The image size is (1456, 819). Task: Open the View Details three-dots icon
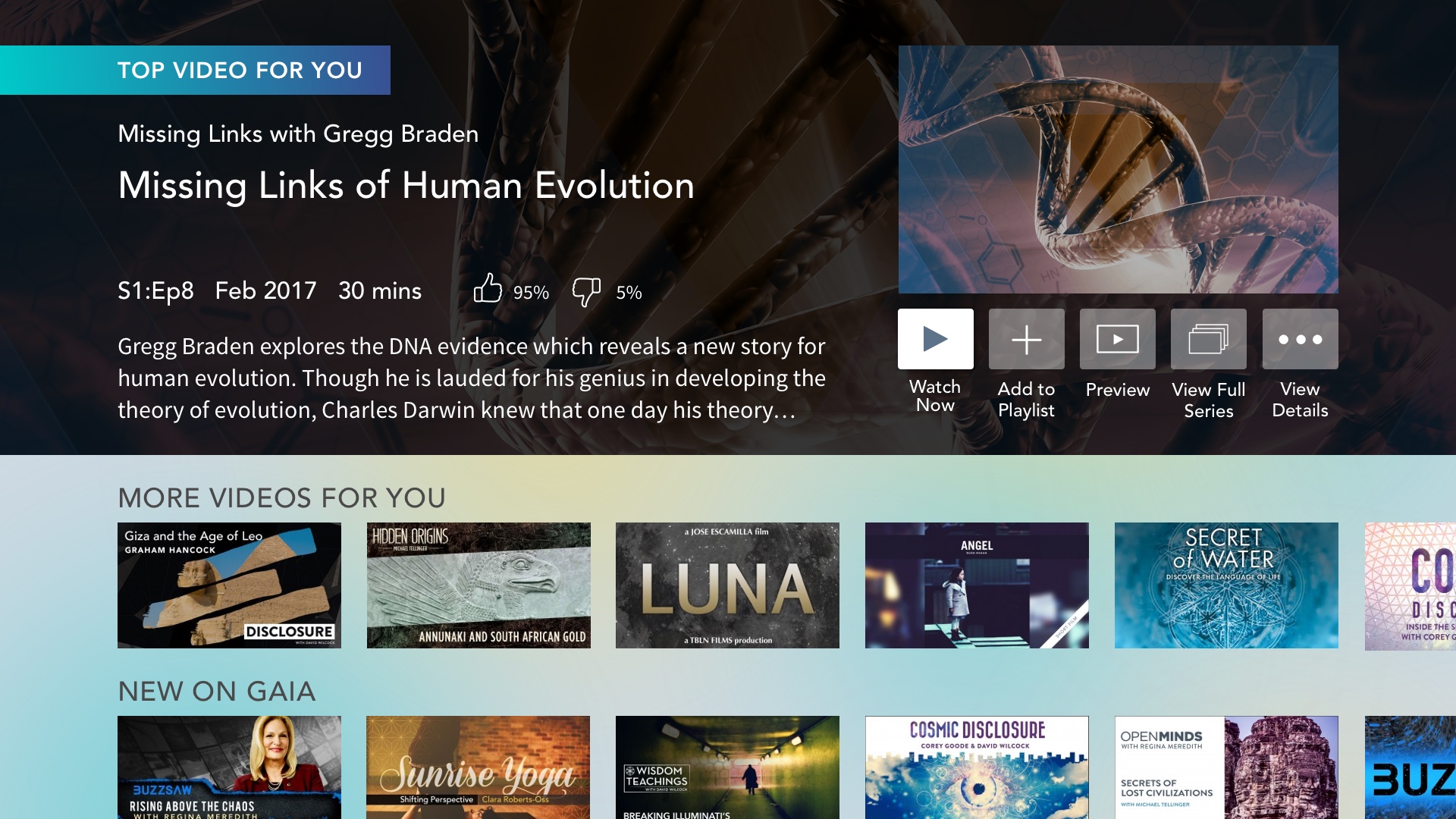pos(1300,339)
